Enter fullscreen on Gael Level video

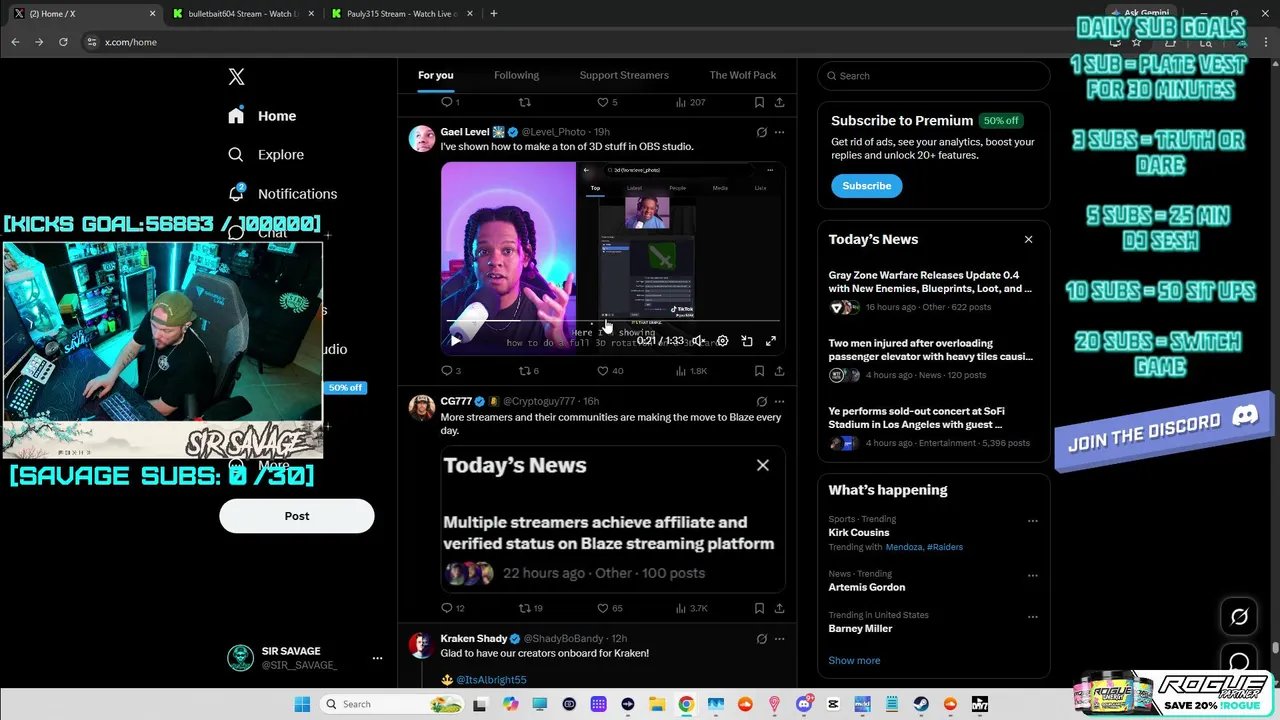(x=771, y=341)
